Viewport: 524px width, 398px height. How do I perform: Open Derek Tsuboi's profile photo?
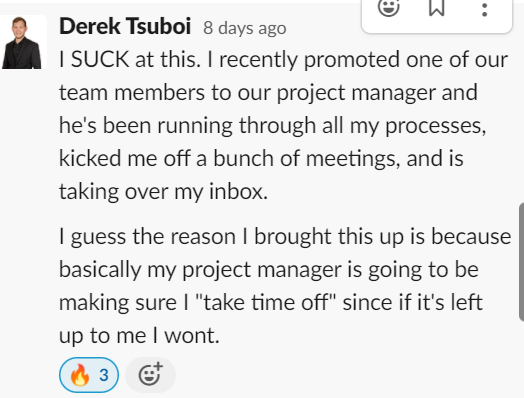[23, 42]
